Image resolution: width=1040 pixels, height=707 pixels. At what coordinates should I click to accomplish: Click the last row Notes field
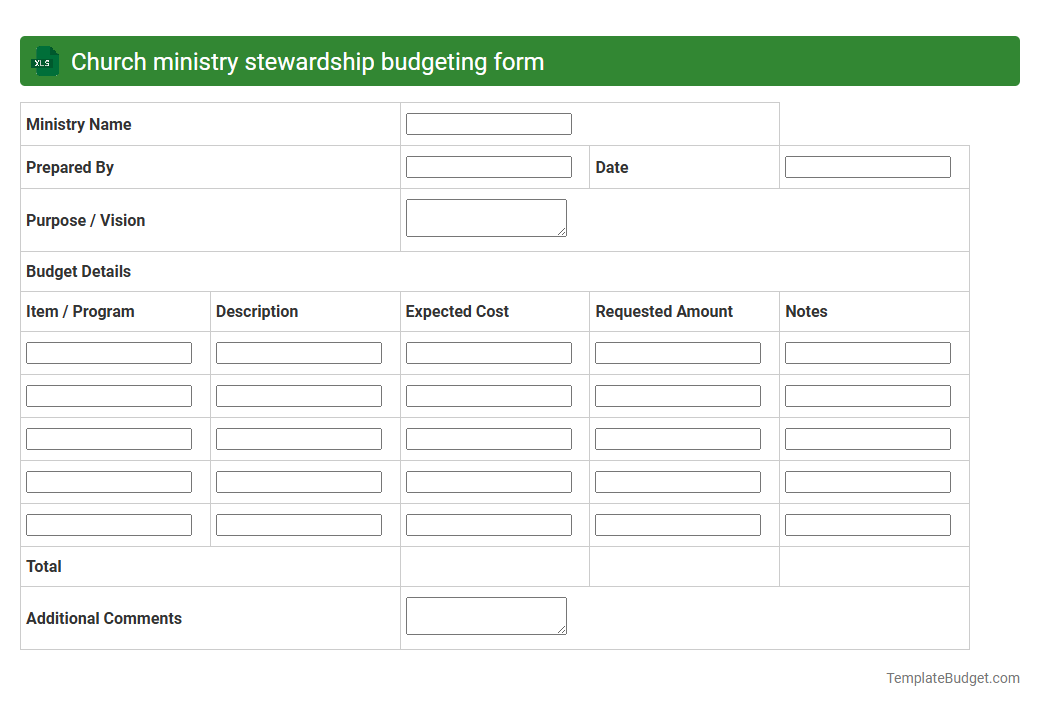tap(867, 524)
